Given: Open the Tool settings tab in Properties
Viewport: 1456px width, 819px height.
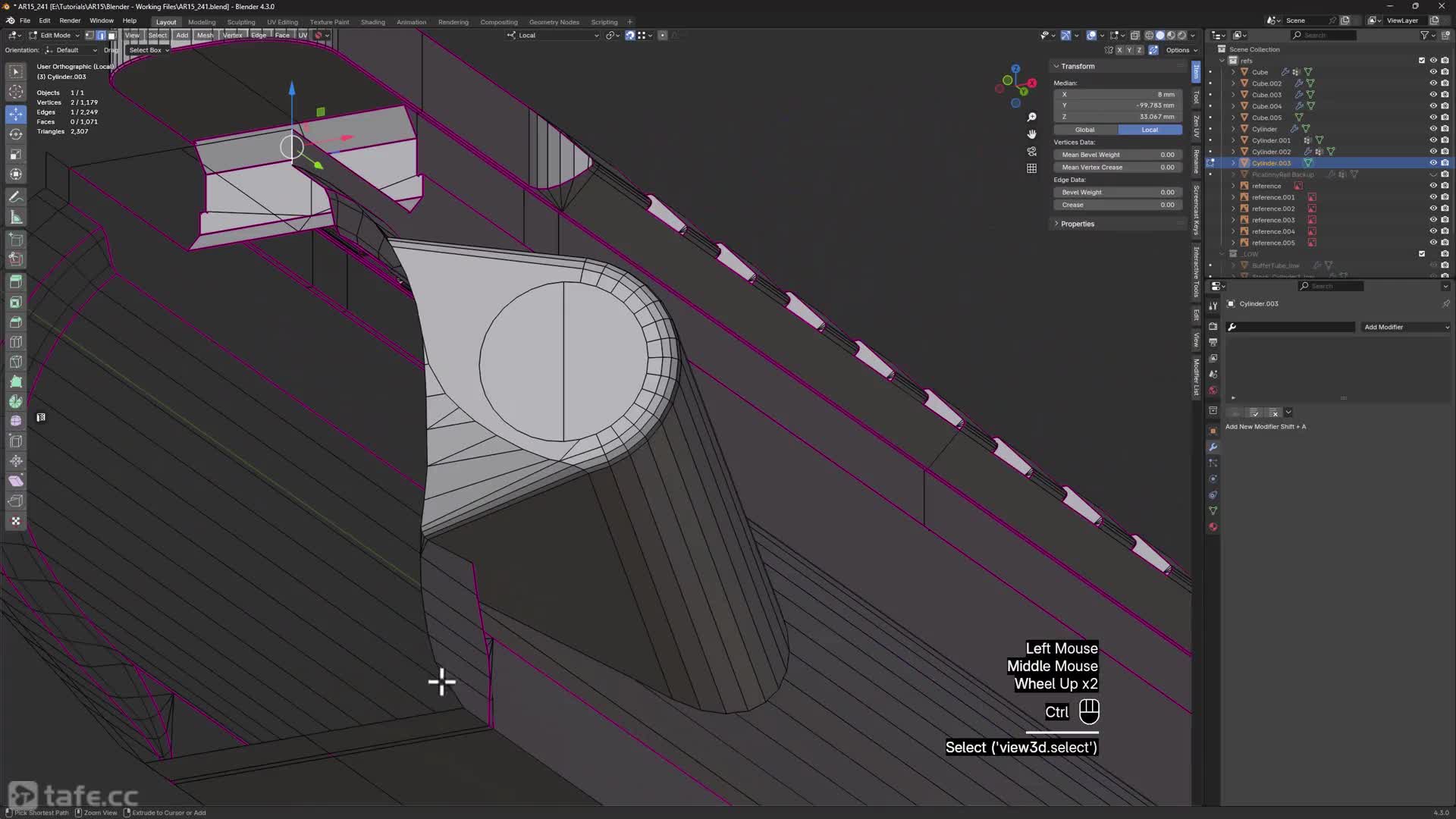Looking at the screenshot, I should [x=1213, y=306].
